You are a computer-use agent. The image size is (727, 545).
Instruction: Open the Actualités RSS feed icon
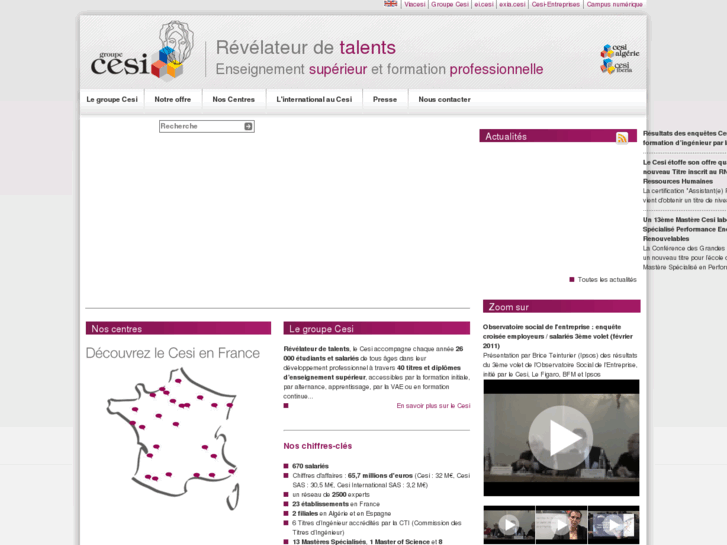(622, 138)
